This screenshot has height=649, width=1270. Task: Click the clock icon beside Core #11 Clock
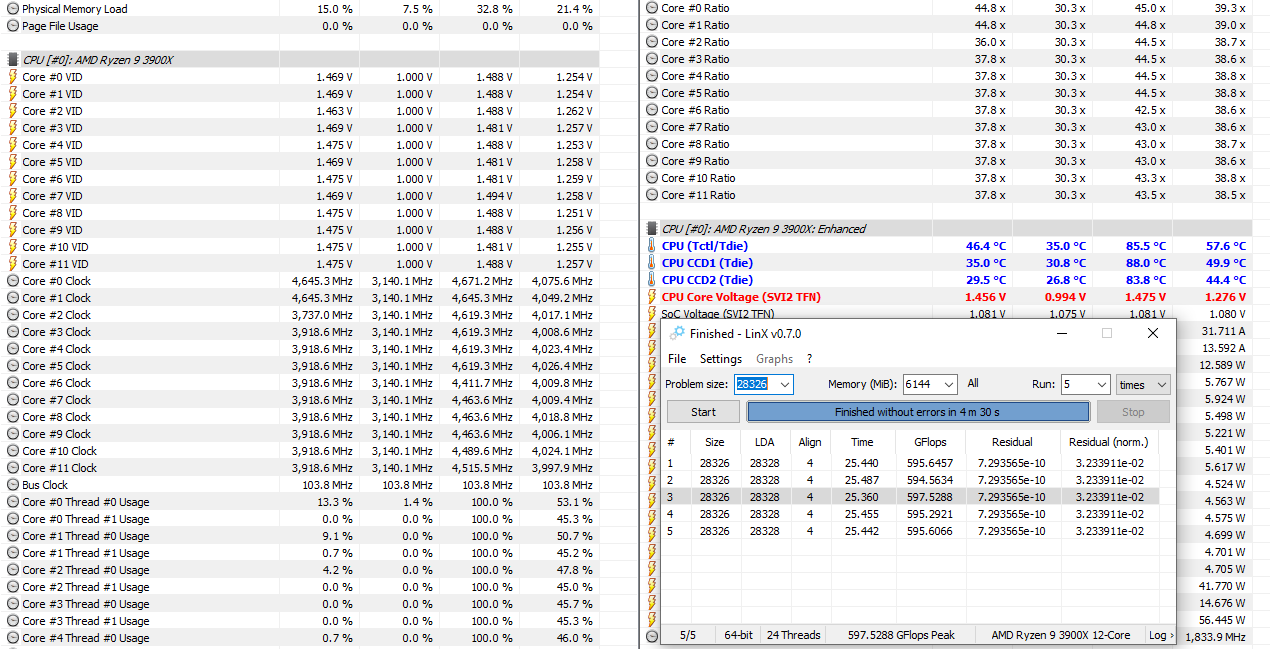click(x=12, y=468)
